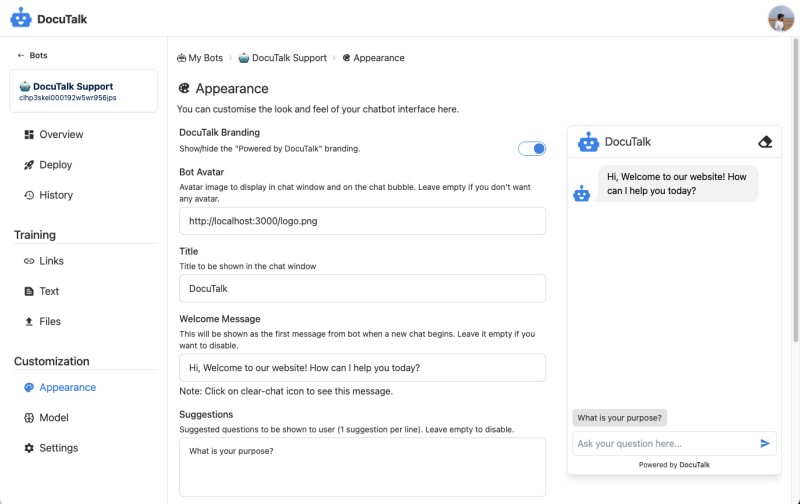Click the Bot Avatar URL field

(362, 221)
